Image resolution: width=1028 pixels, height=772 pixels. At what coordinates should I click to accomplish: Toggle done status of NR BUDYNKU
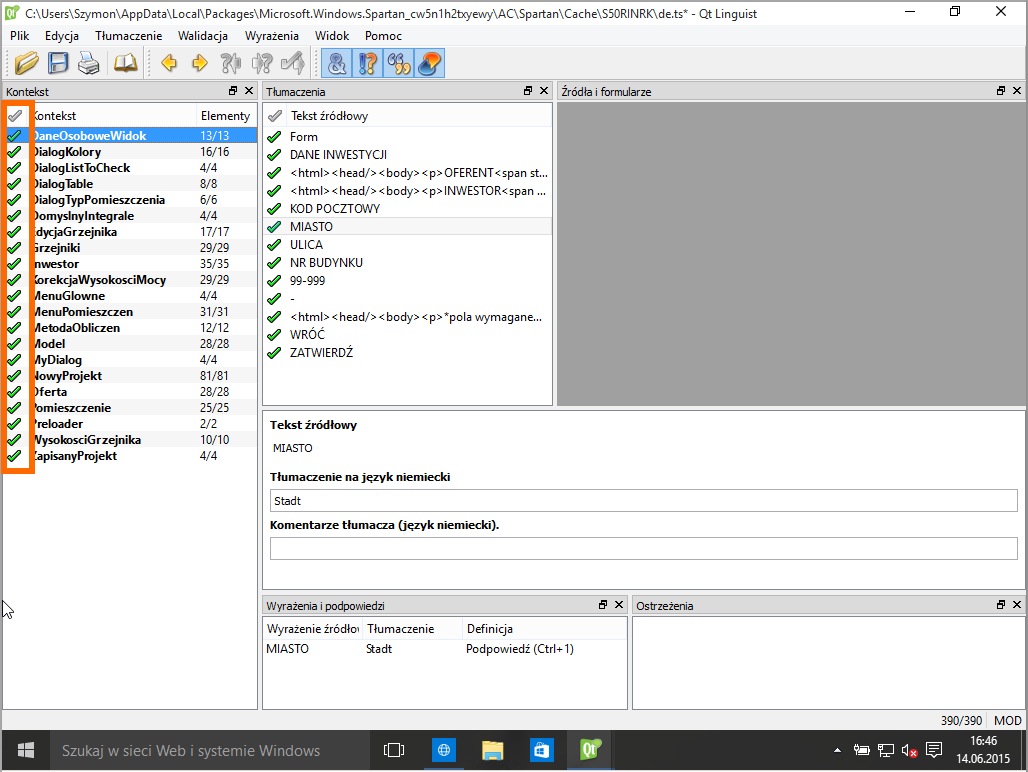tap(274, 263)
